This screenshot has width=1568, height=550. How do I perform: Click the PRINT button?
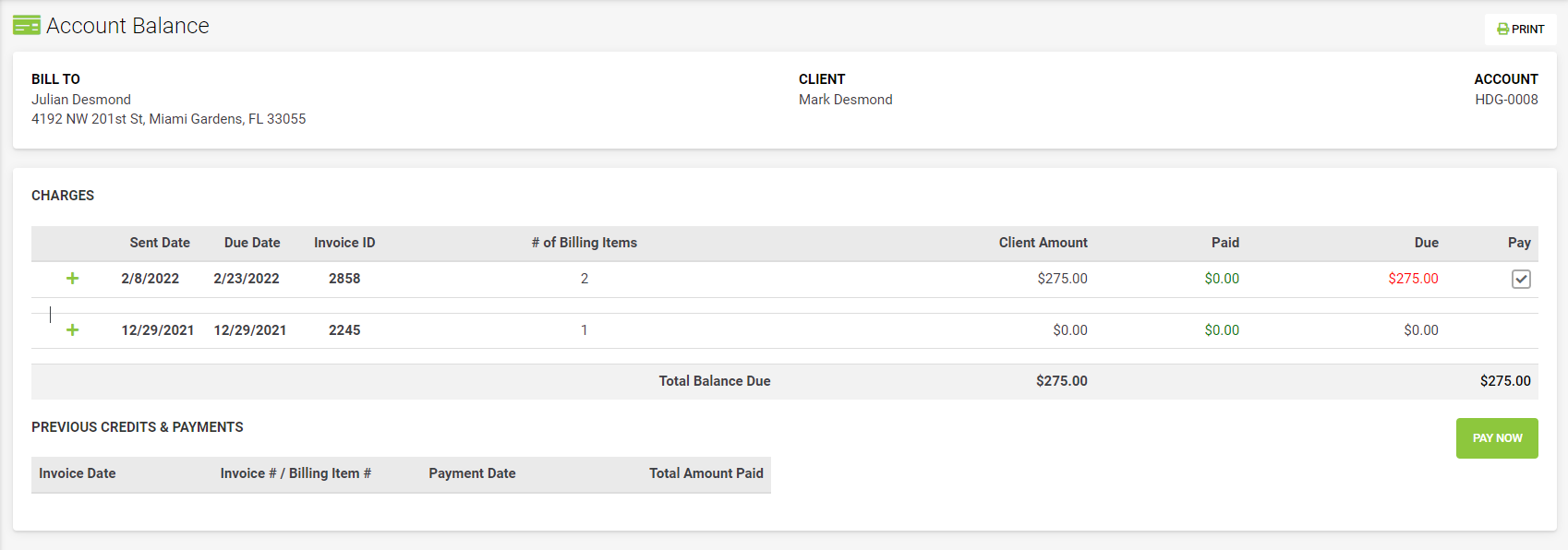pyautogui.click(x=1520, y=30)
